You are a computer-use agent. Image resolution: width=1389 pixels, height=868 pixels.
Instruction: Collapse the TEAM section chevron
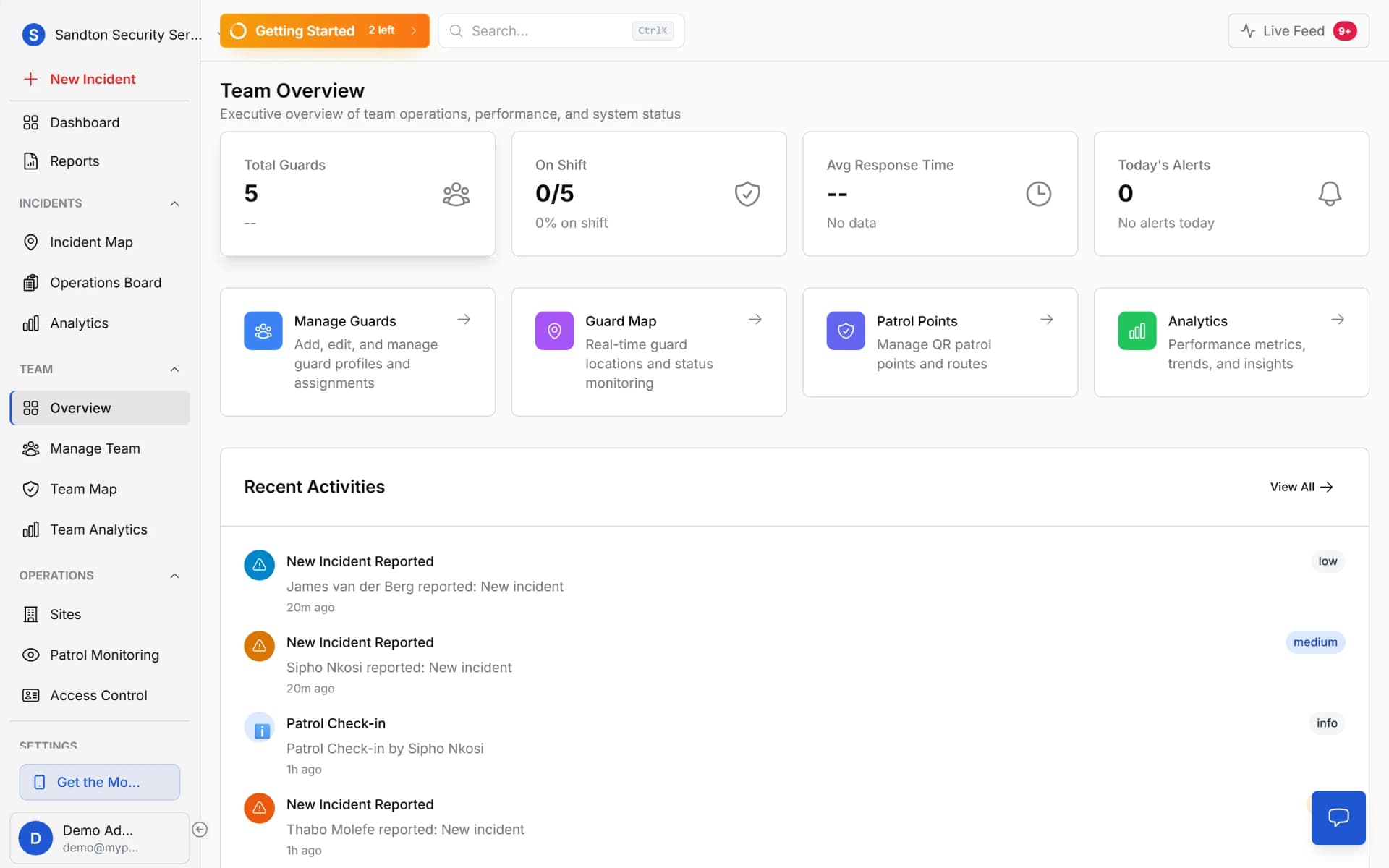pos(174,369)
